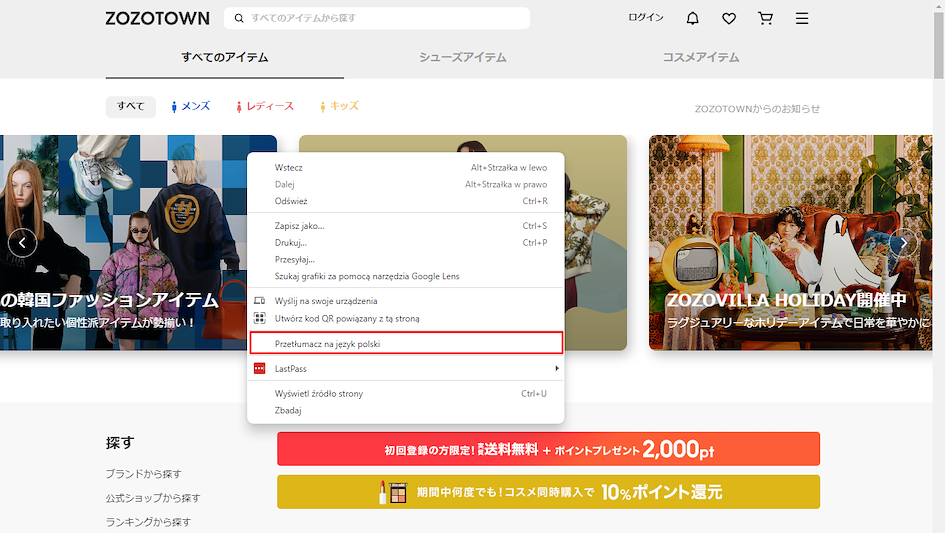Switch to すべてのアイテム tab

coord(225,58)
